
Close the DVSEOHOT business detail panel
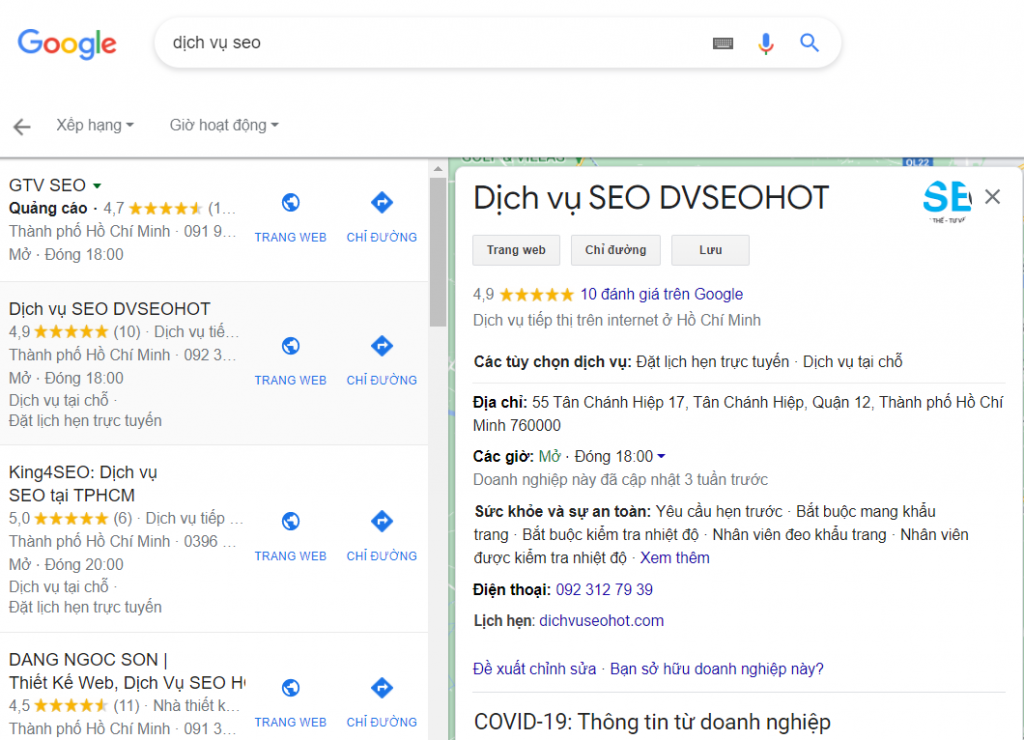point(993,197)
